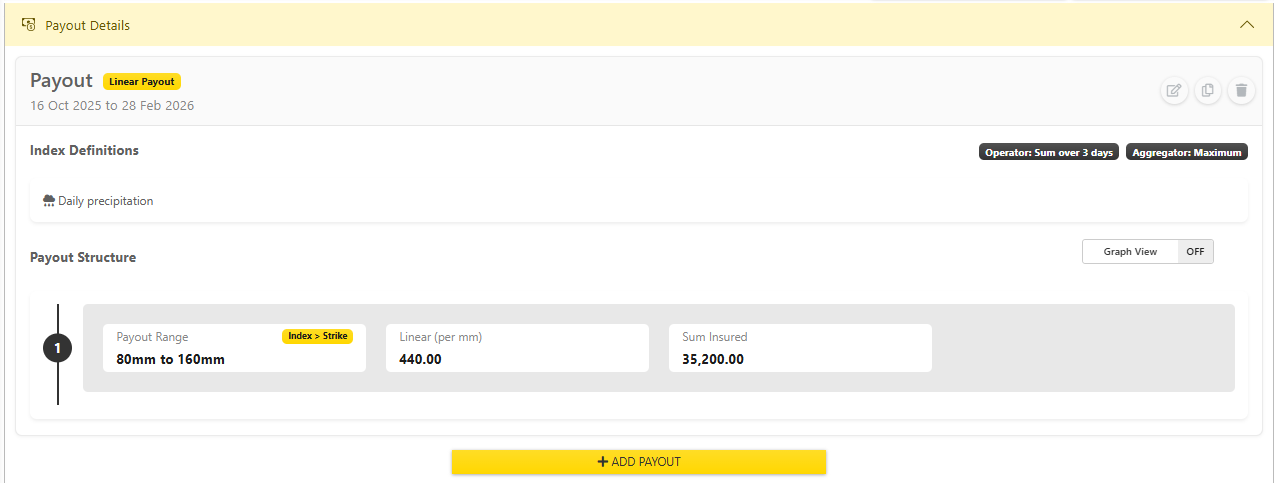Select the Sum Insured 35,200.00 field

(800, 348)
